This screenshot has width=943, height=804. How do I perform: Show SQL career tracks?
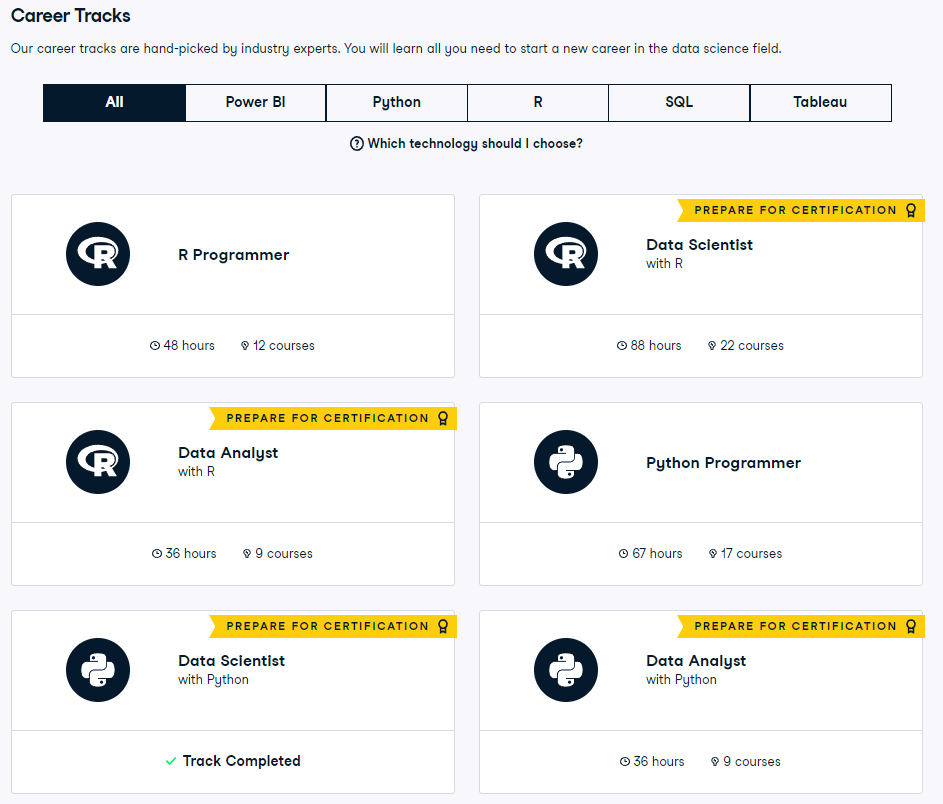coord(679,102)
